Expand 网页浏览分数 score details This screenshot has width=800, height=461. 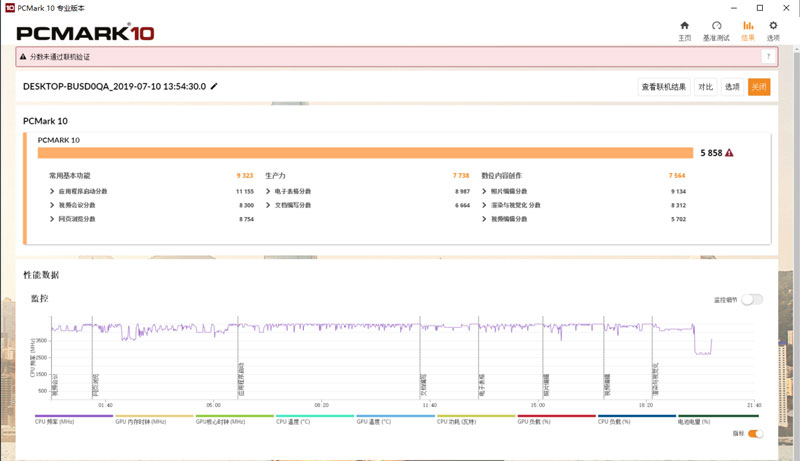(x=52, y=219)
